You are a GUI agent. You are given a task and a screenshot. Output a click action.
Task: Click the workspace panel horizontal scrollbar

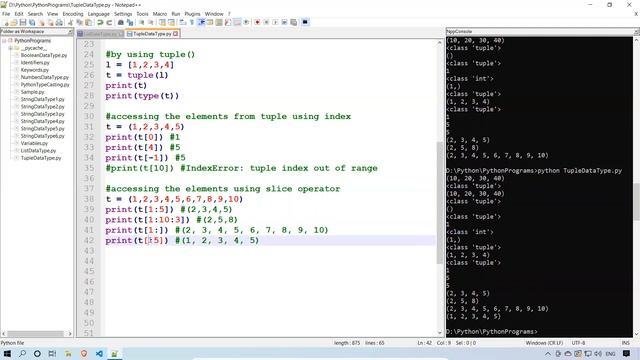click(36, 333)
